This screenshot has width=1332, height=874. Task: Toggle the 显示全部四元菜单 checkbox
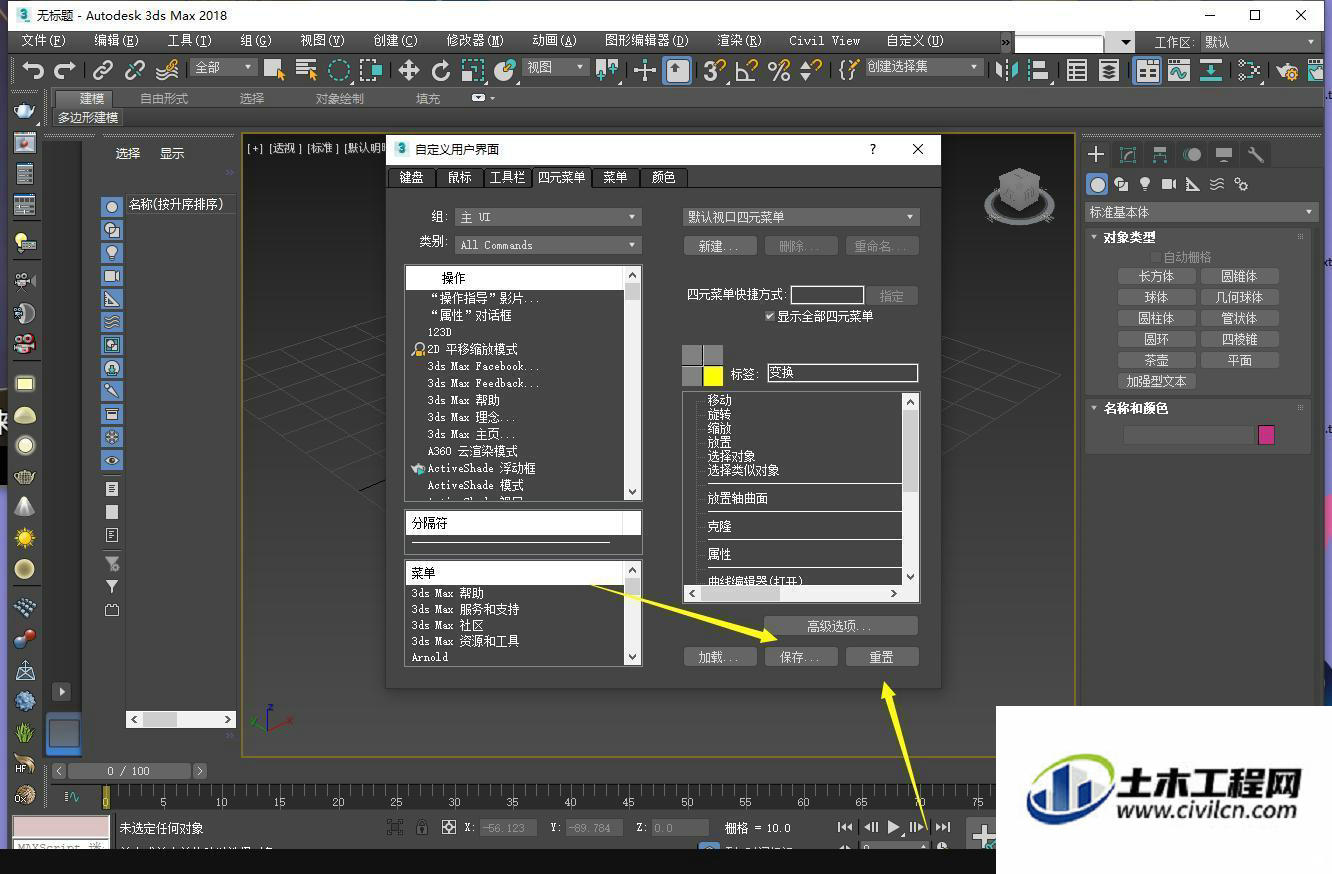(x=770, y=316)
